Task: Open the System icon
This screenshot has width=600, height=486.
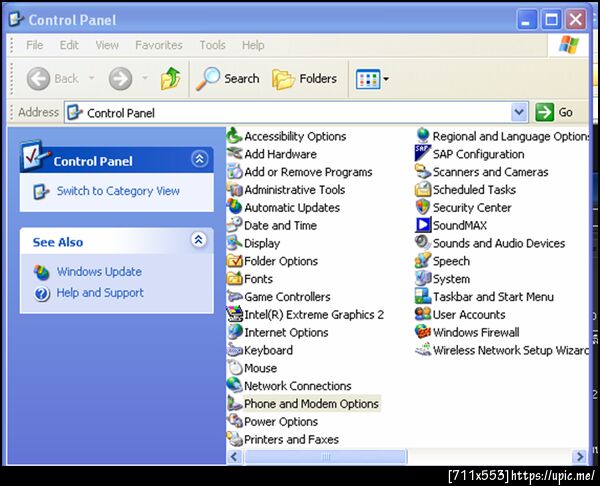Action: (423, 279)
